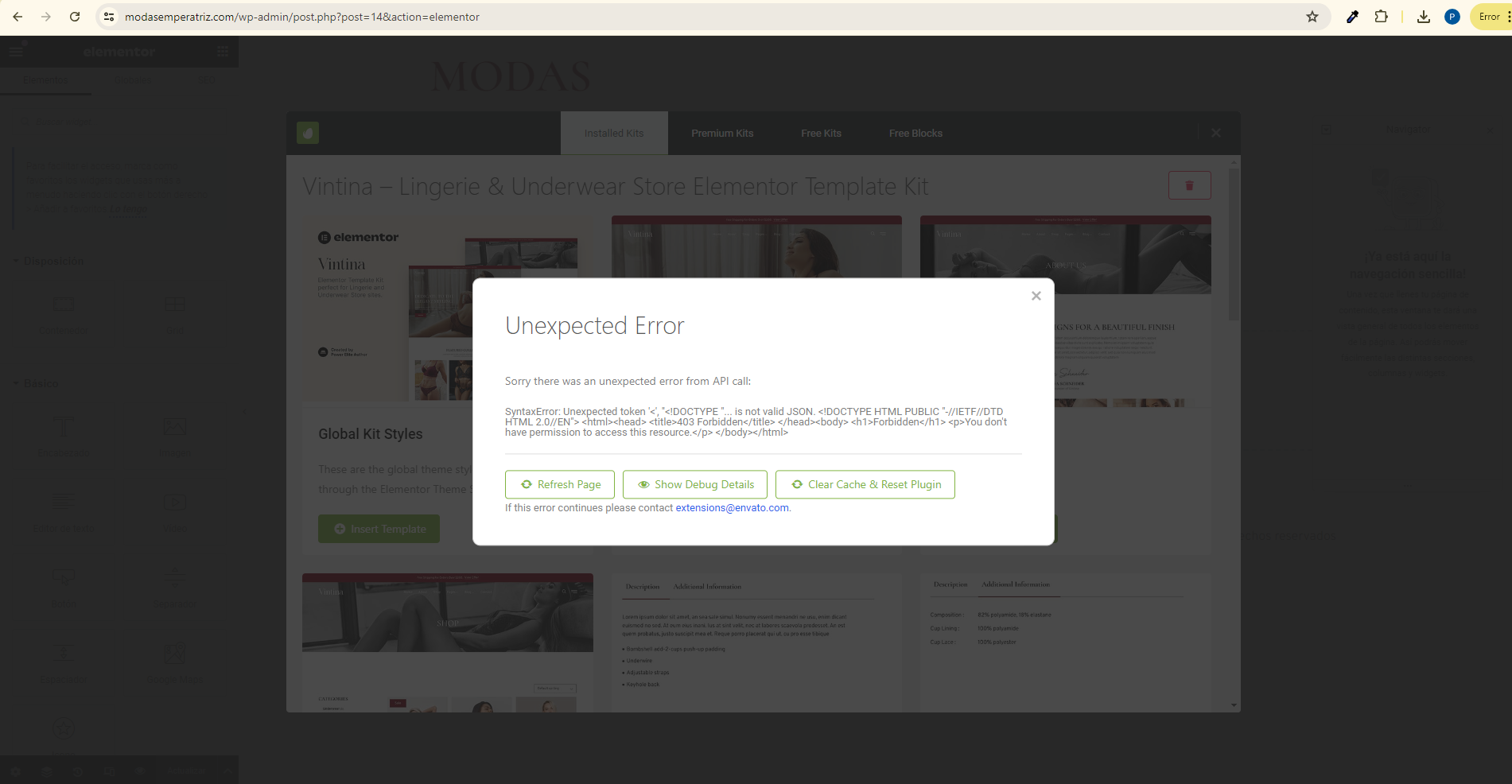Select the Botón widget
This screenshot has height=784, width=1512.
coord(64,588)
